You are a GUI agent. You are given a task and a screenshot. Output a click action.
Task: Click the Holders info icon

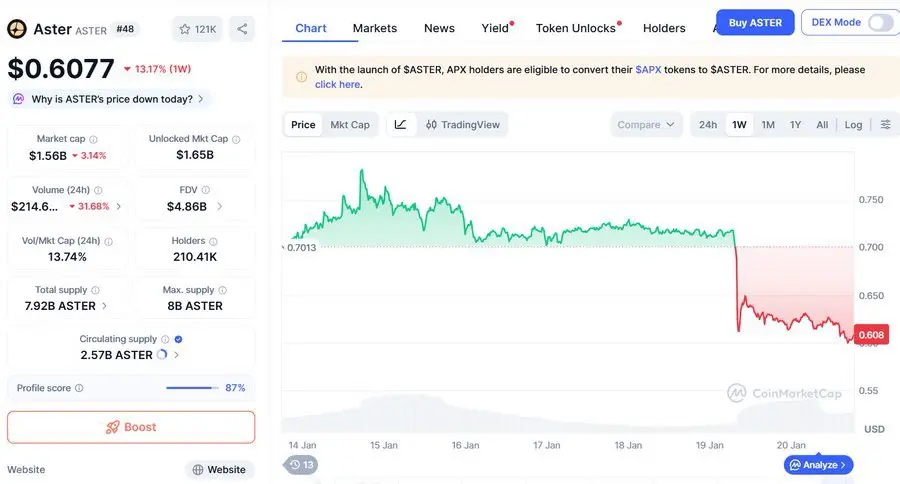tap(214, 241)
